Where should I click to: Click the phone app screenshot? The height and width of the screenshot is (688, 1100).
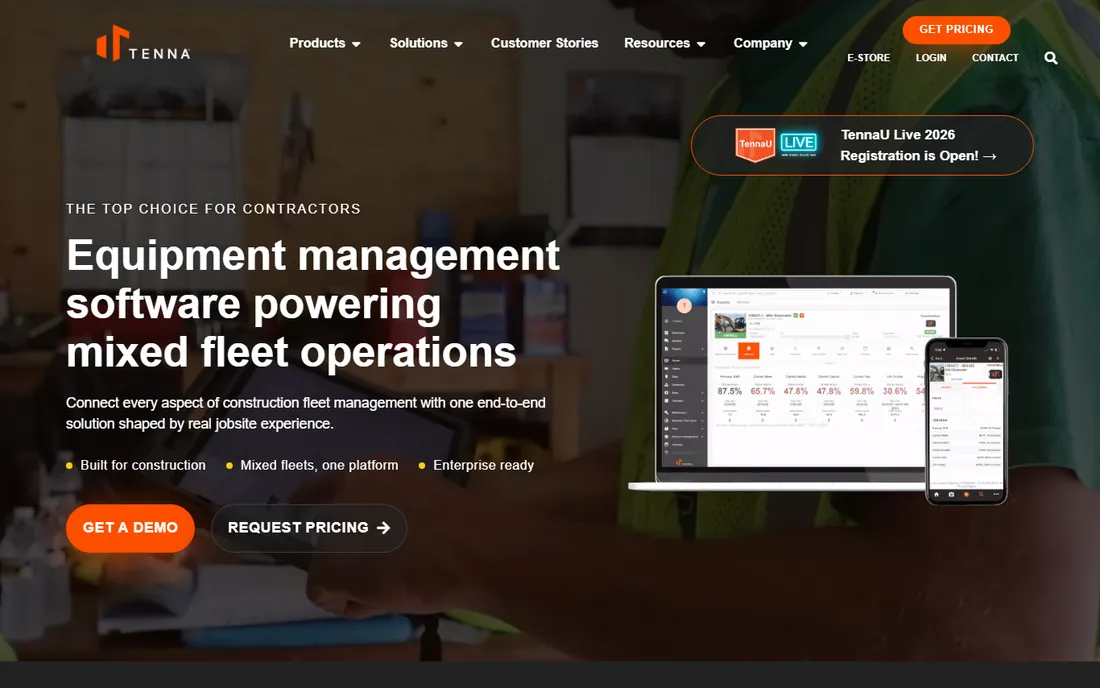click(966, 421)
